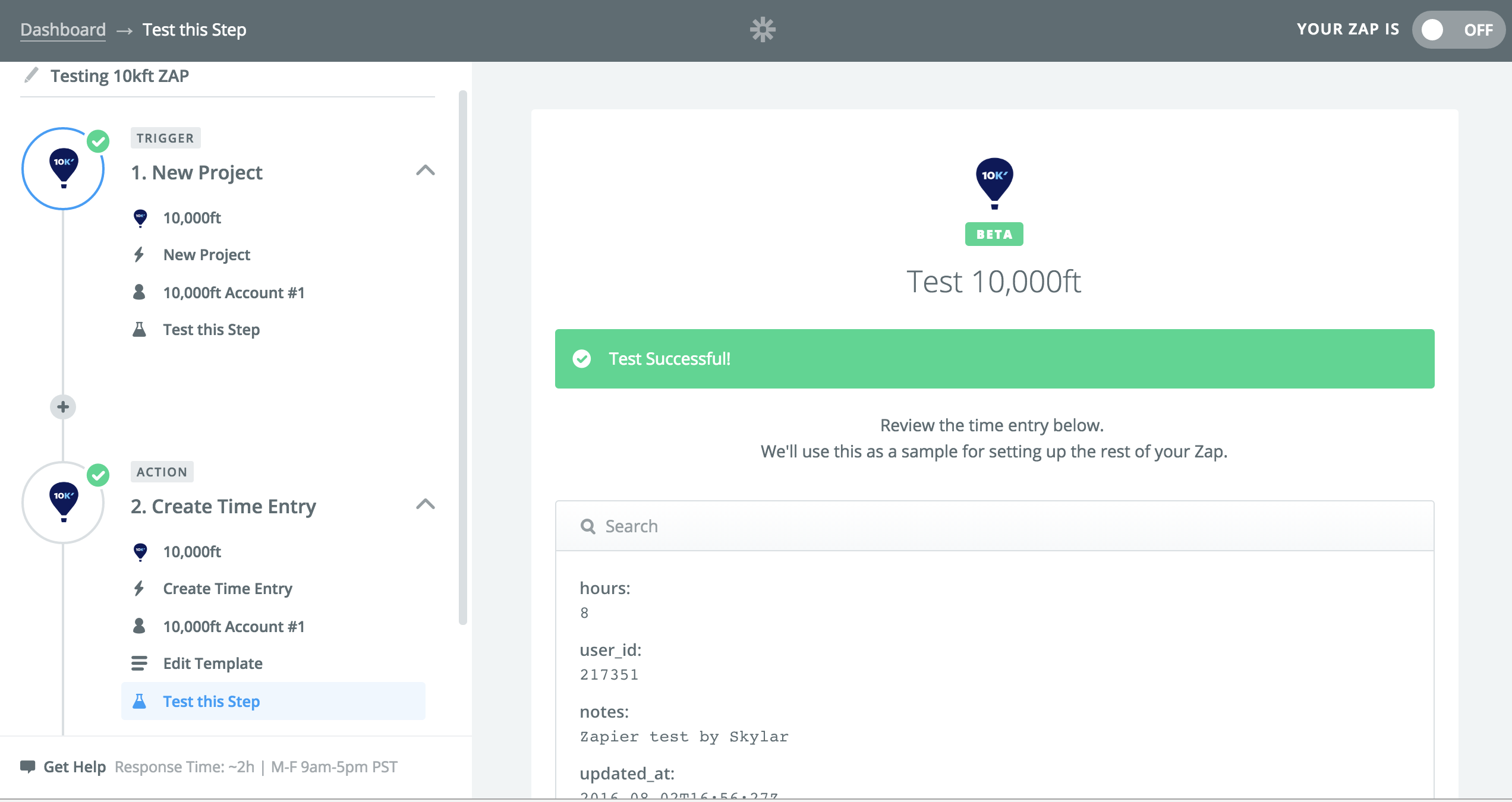Screen dimensions: 1512x802
Task: Click the checkmark icon in Test Successful banner
Action: pos(582,359)
